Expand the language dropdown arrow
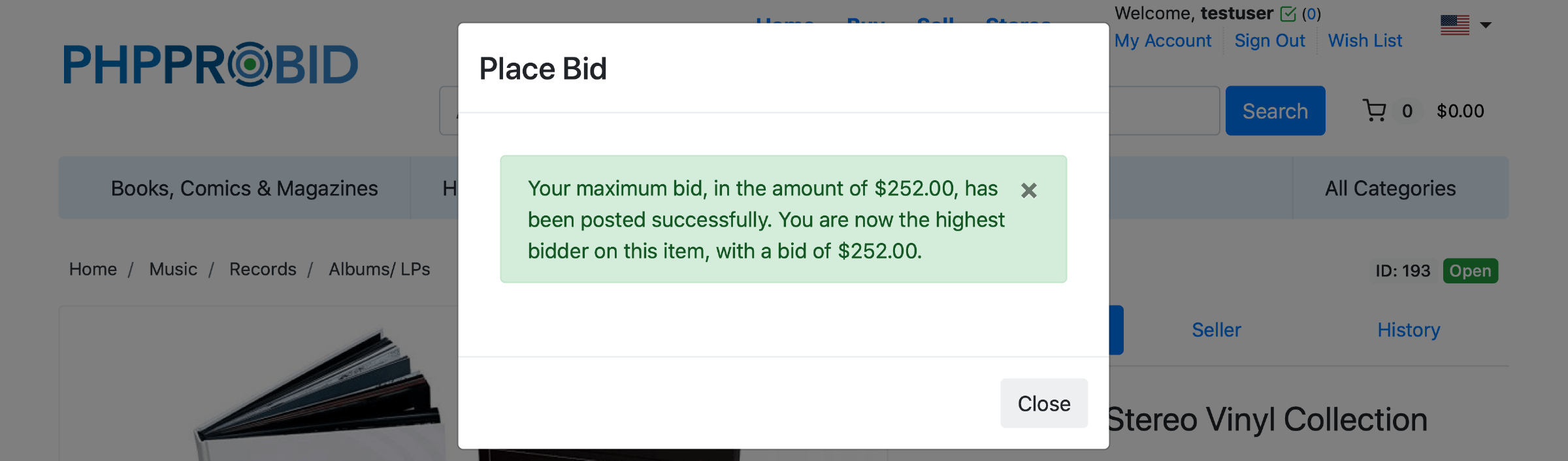 1486,25
